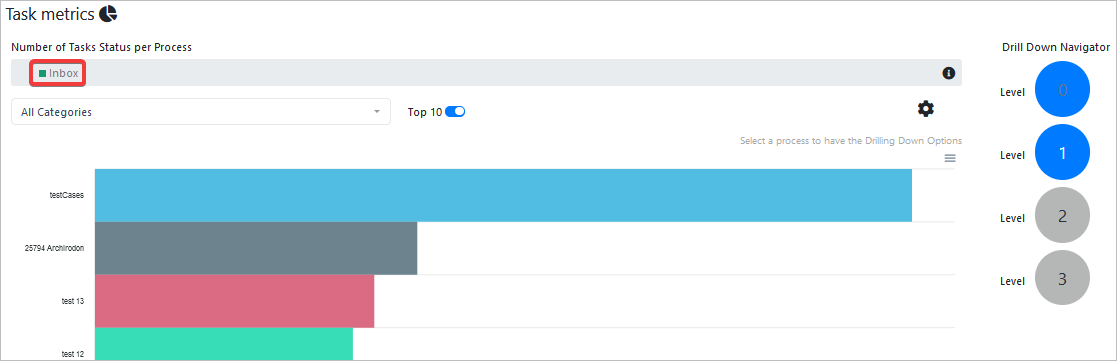Screen dimensions: 1117x361
Task: Click the Task metrics heading
Action: 50,14
